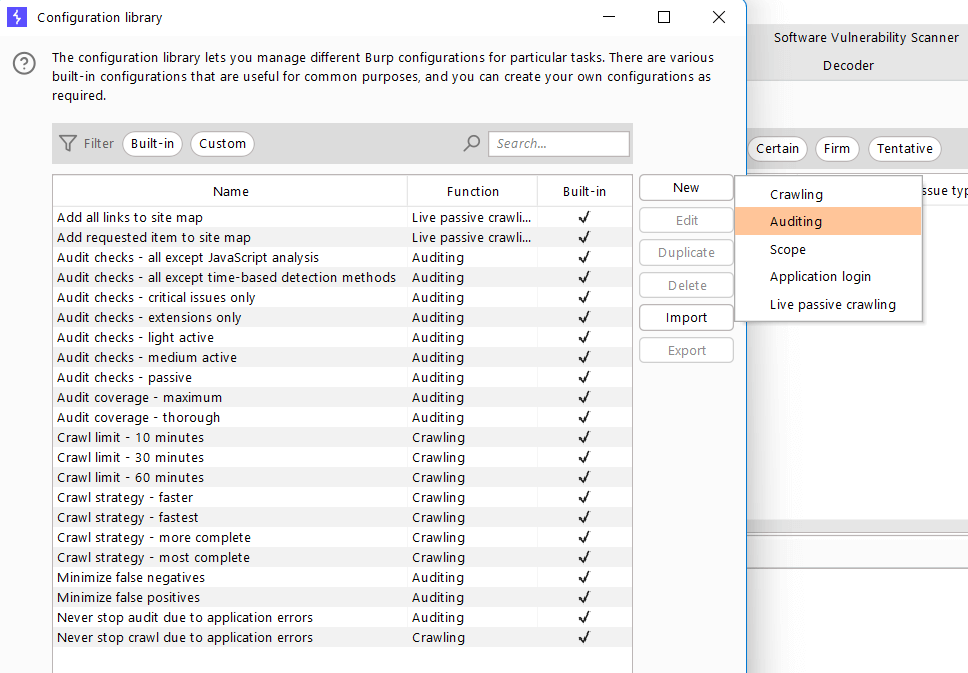The image size is (968, 673).
Task: Choose Auditing from the New menu
Action: (828, 222)
